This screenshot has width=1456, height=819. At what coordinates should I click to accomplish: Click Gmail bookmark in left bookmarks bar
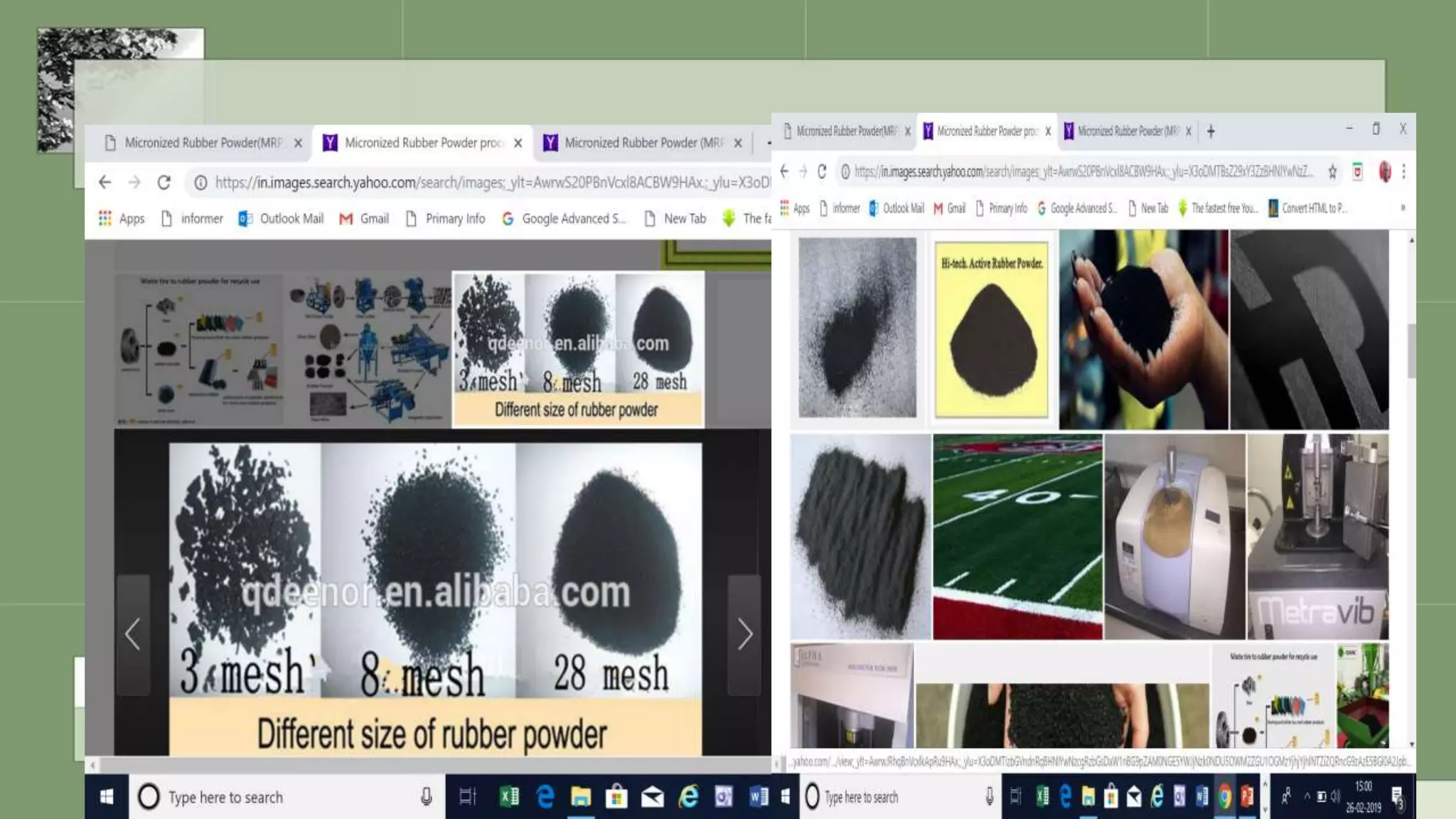(x=364, y=218)
